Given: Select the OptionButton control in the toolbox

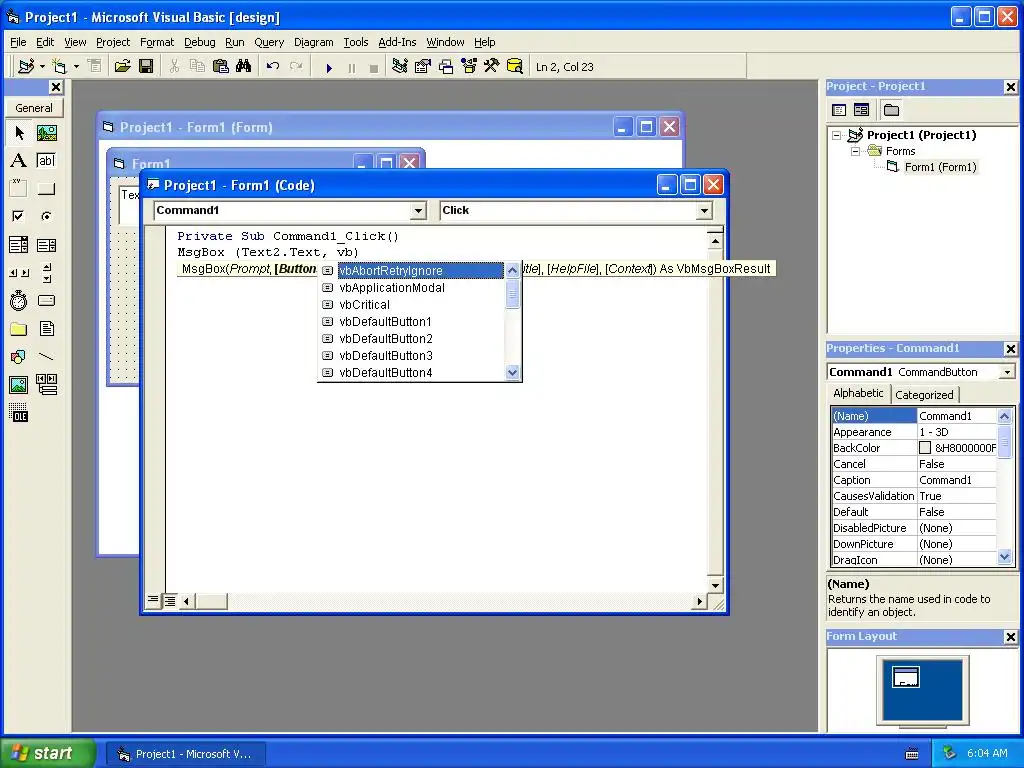Looking at the screenshot, I should pos(46,216).
